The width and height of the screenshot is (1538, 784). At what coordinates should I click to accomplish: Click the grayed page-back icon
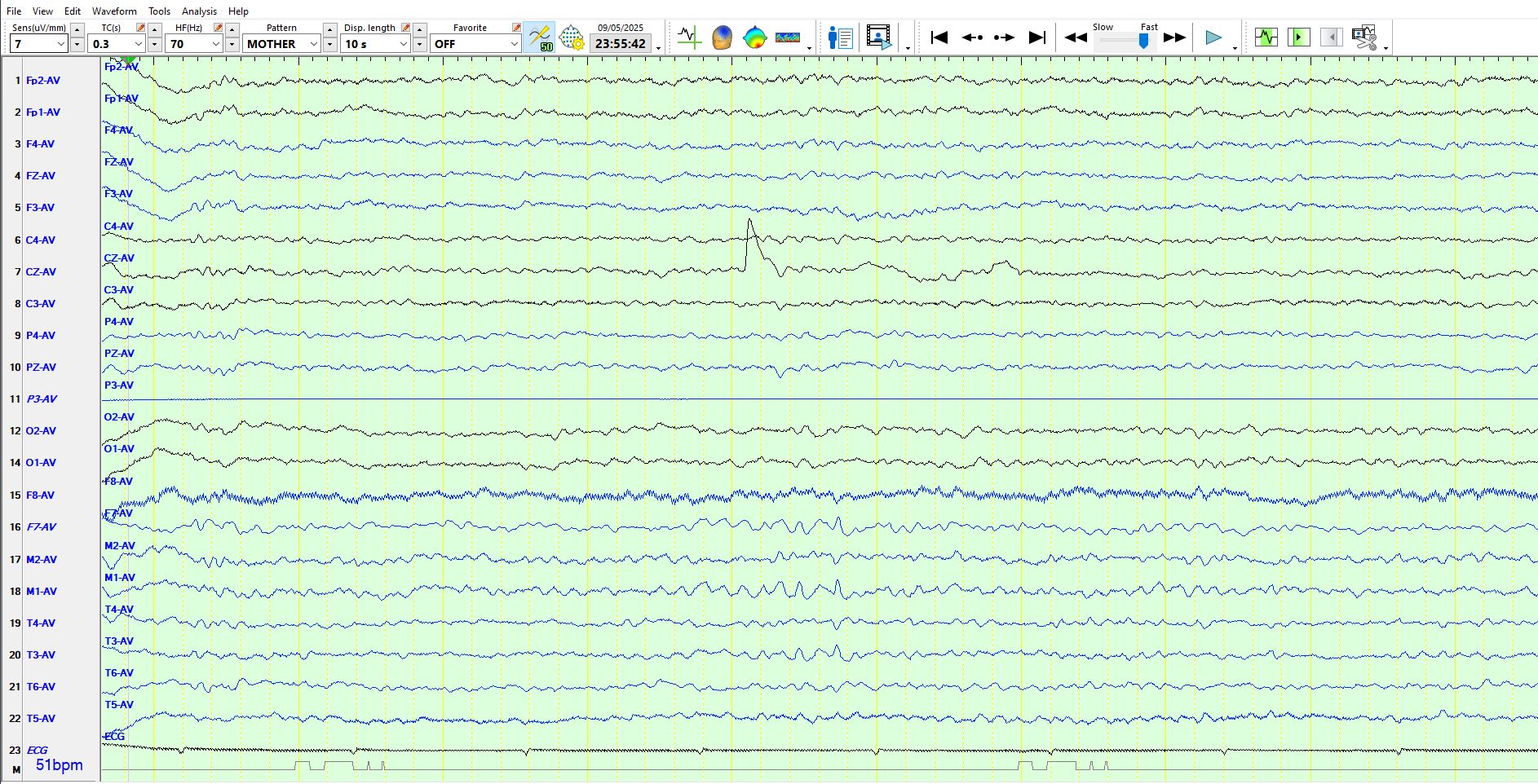pos(1332,37)
